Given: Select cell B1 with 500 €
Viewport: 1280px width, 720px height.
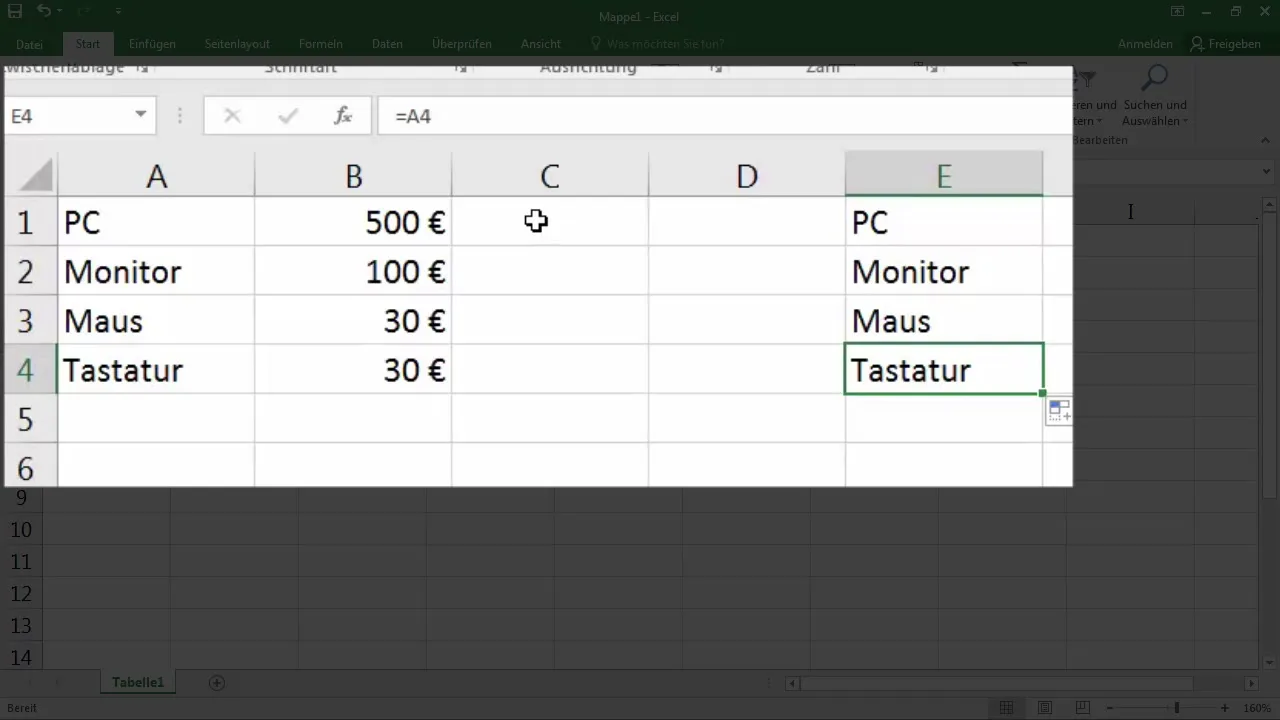Looking at the screenshot, I should point(353,222).
